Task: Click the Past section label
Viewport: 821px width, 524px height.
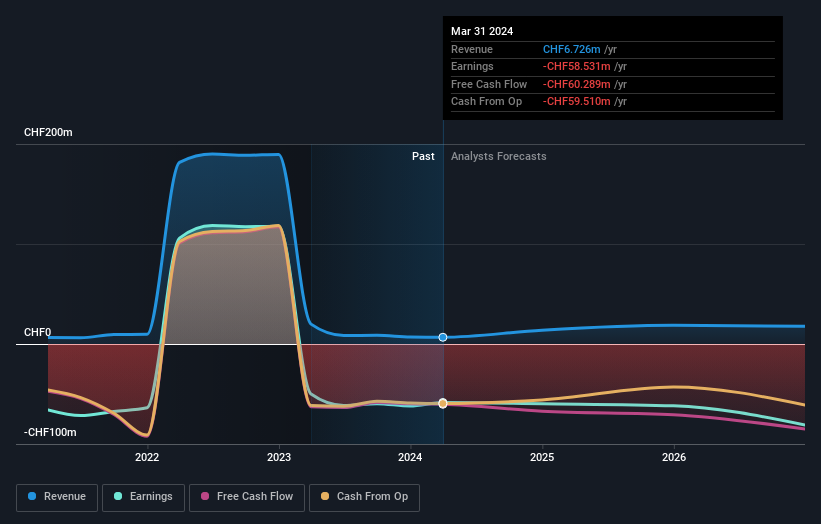Action: tap(423, 156)
